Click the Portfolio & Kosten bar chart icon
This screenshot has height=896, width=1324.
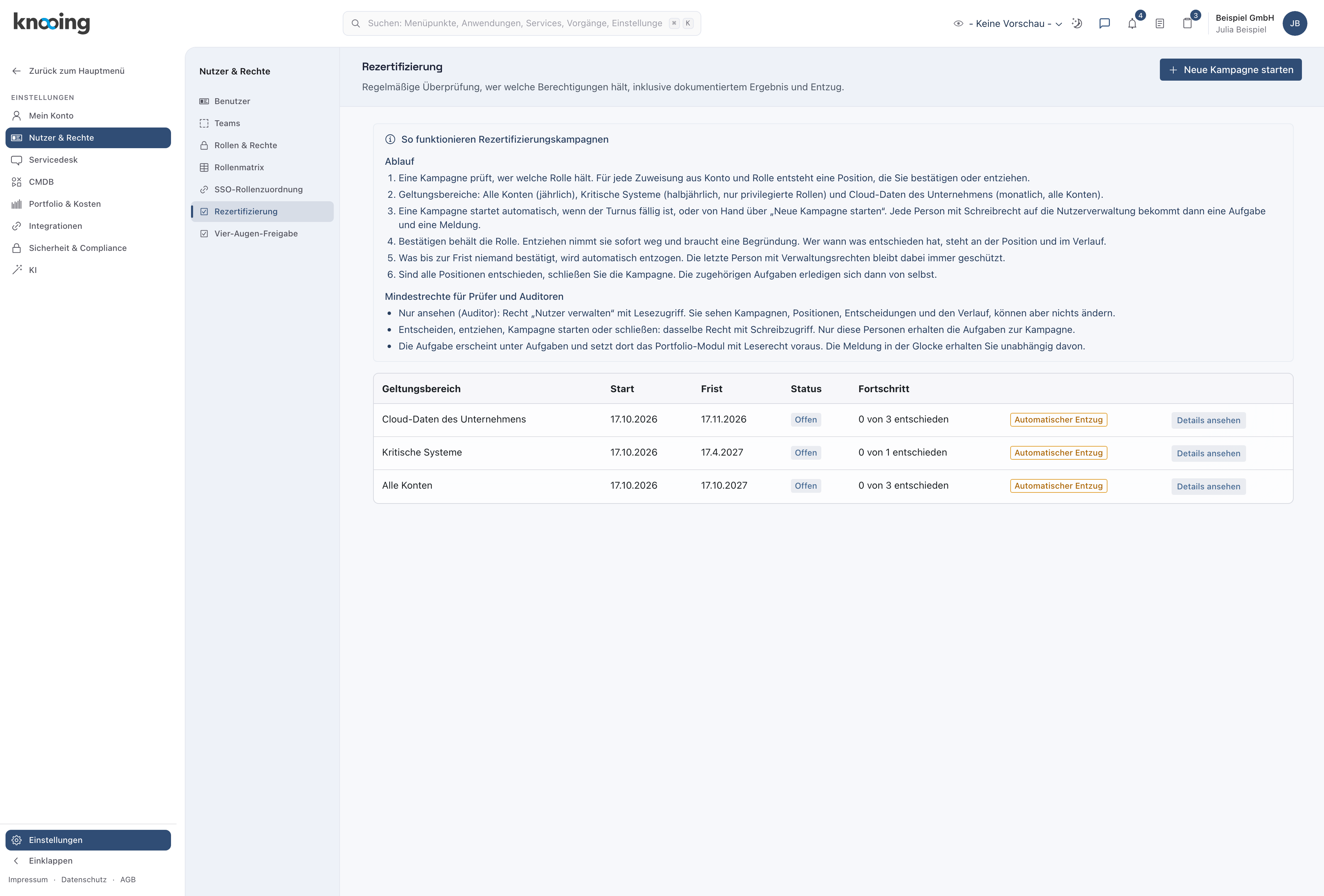[17, 204]
